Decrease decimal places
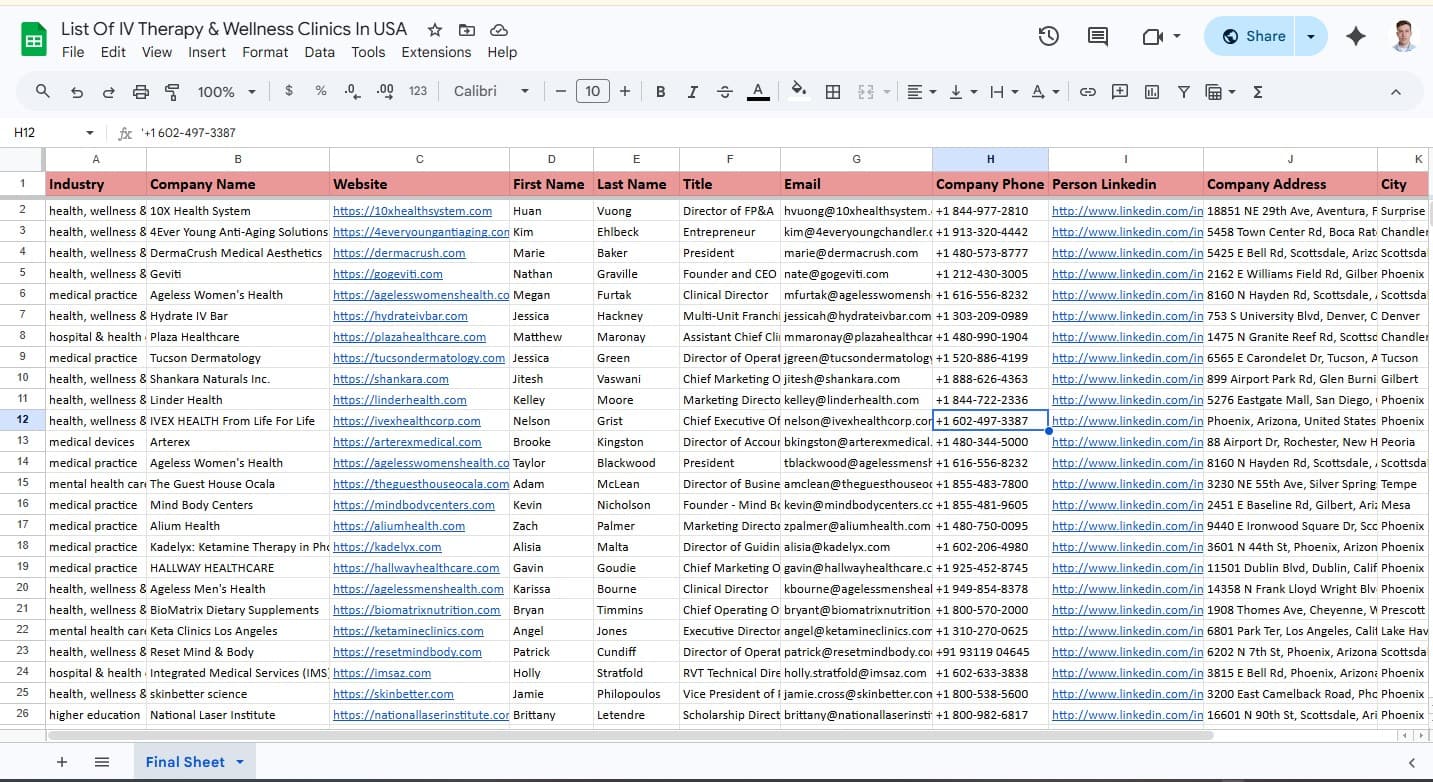This screenshot has height=782, width=1433. (x=352, y=91)
